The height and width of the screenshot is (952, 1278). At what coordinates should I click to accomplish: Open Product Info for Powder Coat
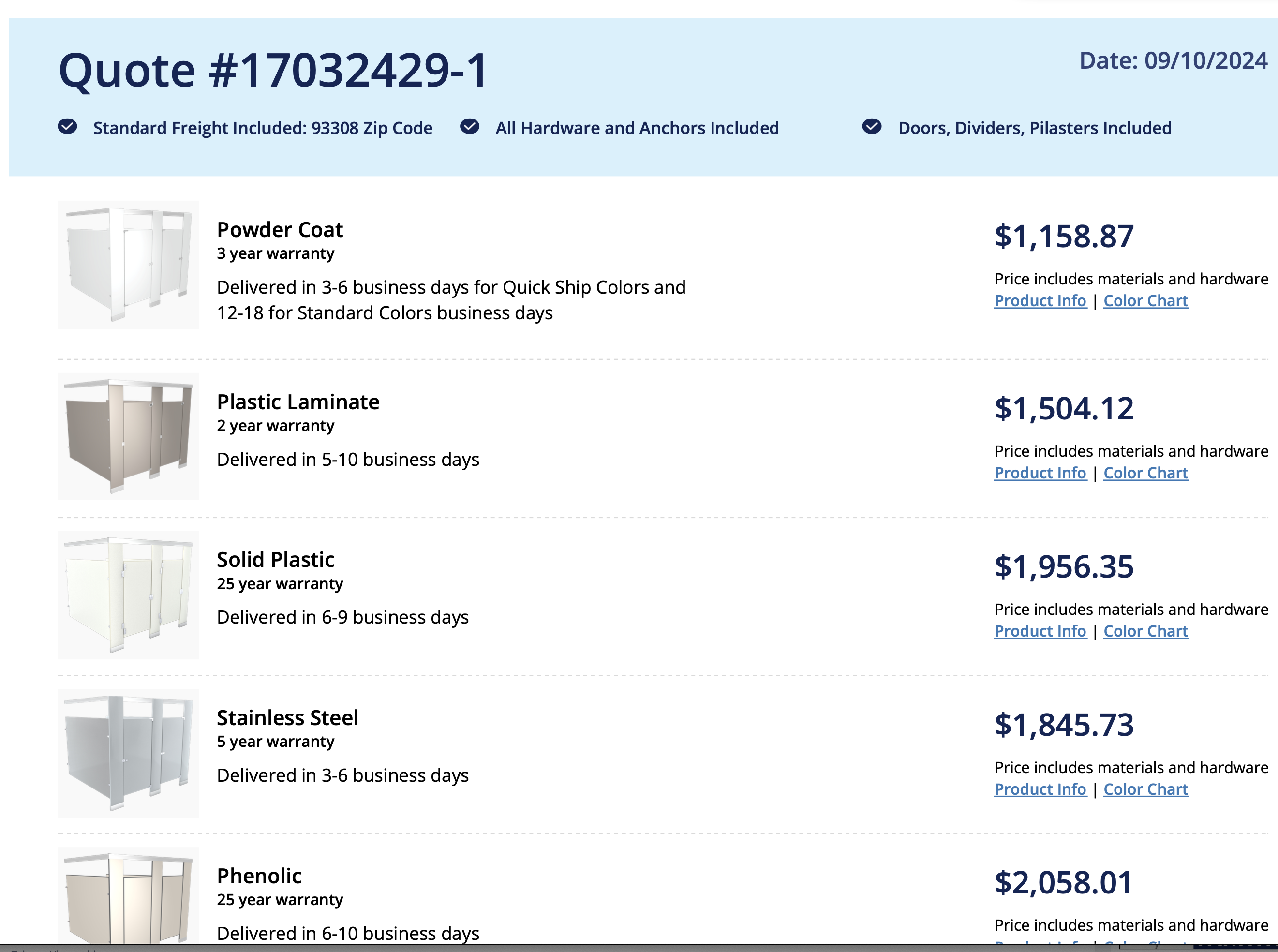pos(1040,301)
